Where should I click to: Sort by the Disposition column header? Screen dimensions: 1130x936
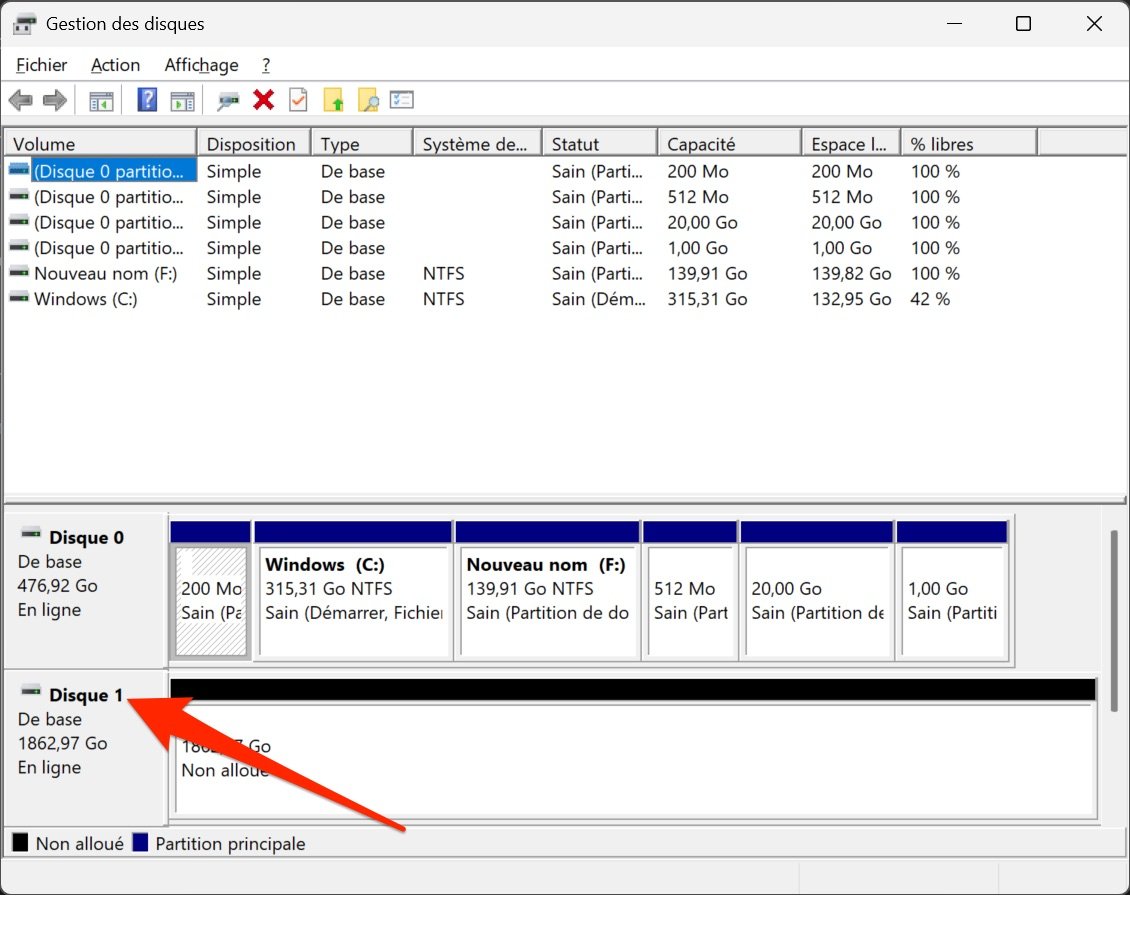tap(254, 143)
